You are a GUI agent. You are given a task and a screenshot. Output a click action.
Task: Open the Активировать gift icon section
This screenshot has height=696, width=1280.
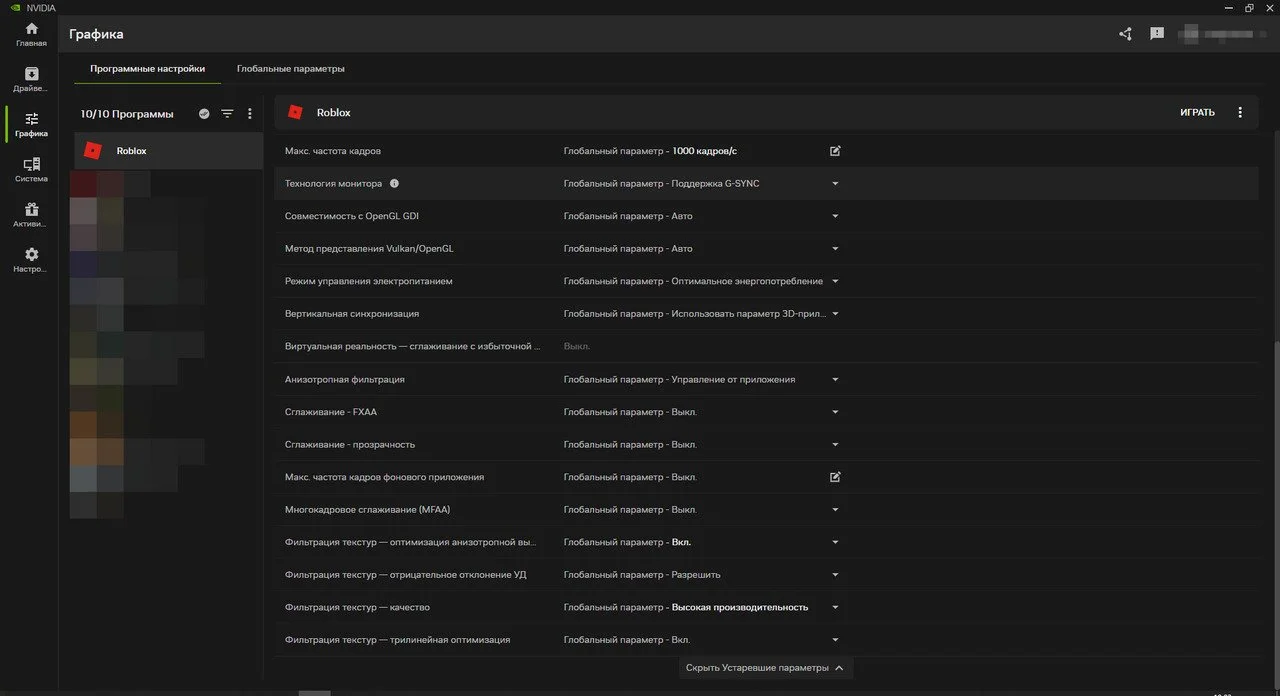(x=31, y=214)
